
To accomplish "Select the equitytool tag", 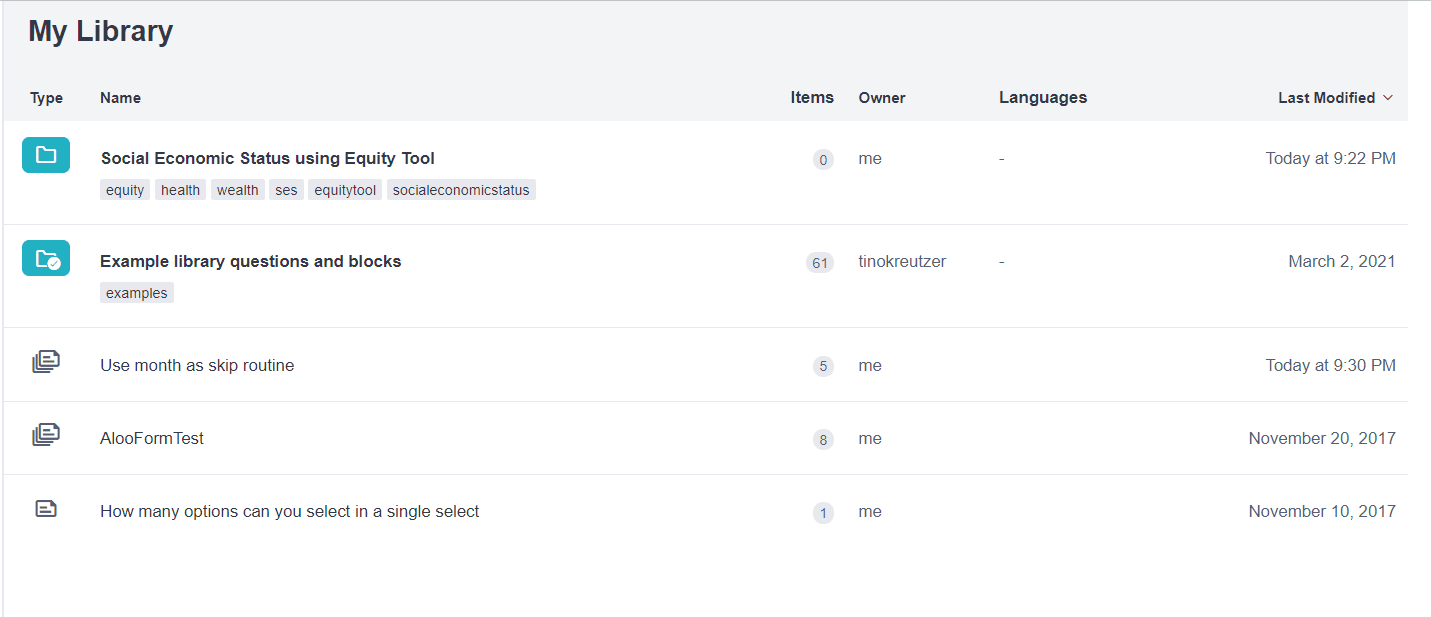I will [345, 190].
